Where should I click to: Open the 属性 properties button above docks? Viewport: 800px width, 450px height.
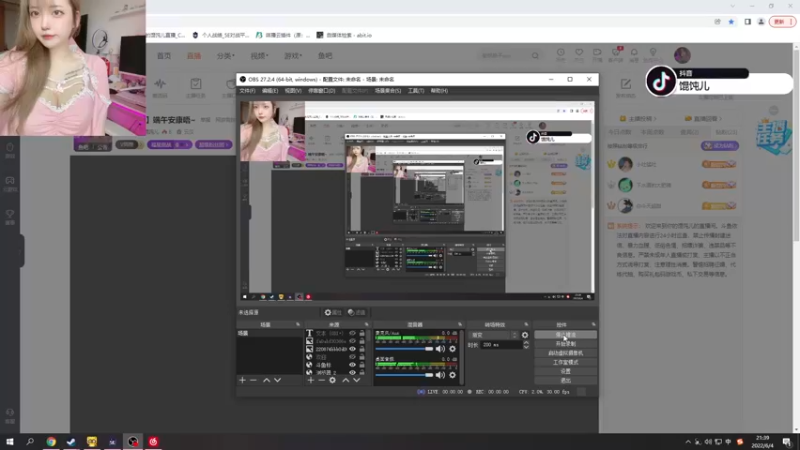coord(333,312)
